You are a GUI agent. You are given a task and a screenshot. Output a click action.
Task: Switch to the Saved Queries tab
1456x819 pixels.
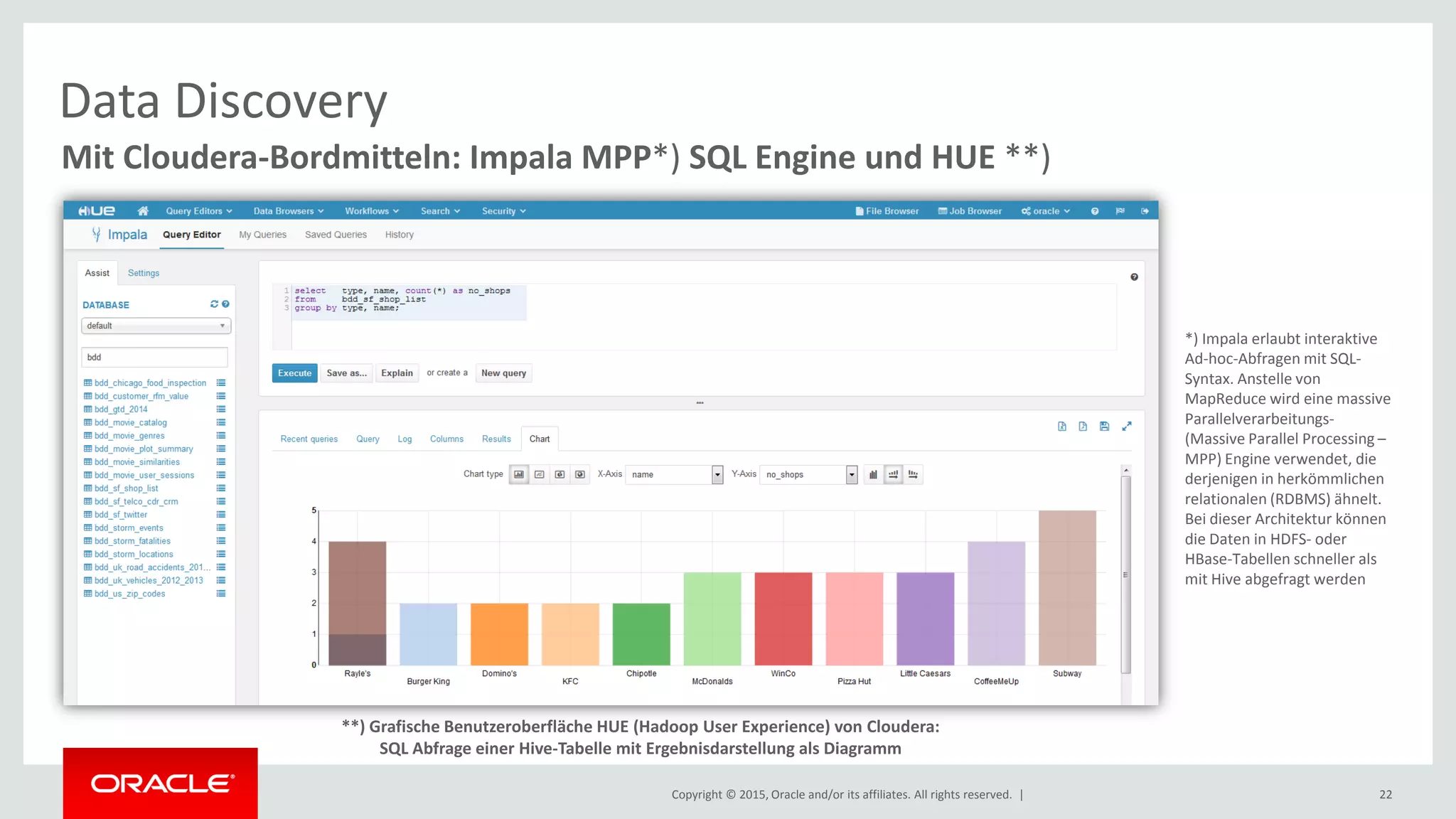coord(336,235)
